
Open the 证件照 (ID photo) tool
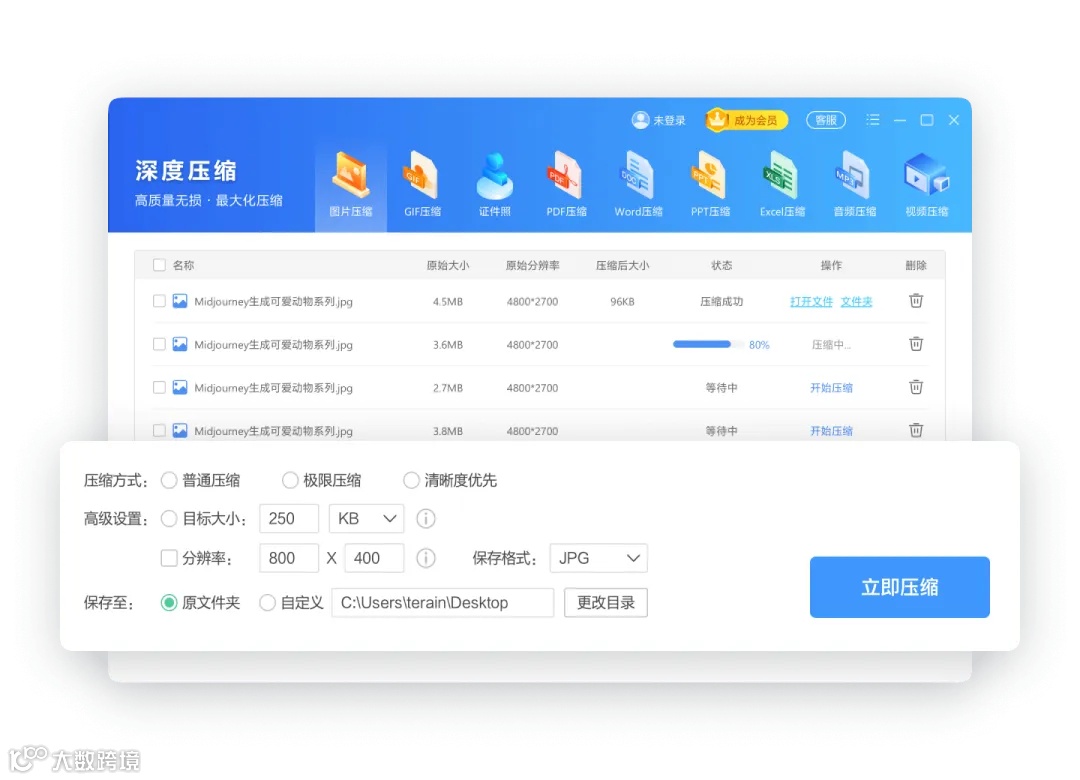coord(494,180)
